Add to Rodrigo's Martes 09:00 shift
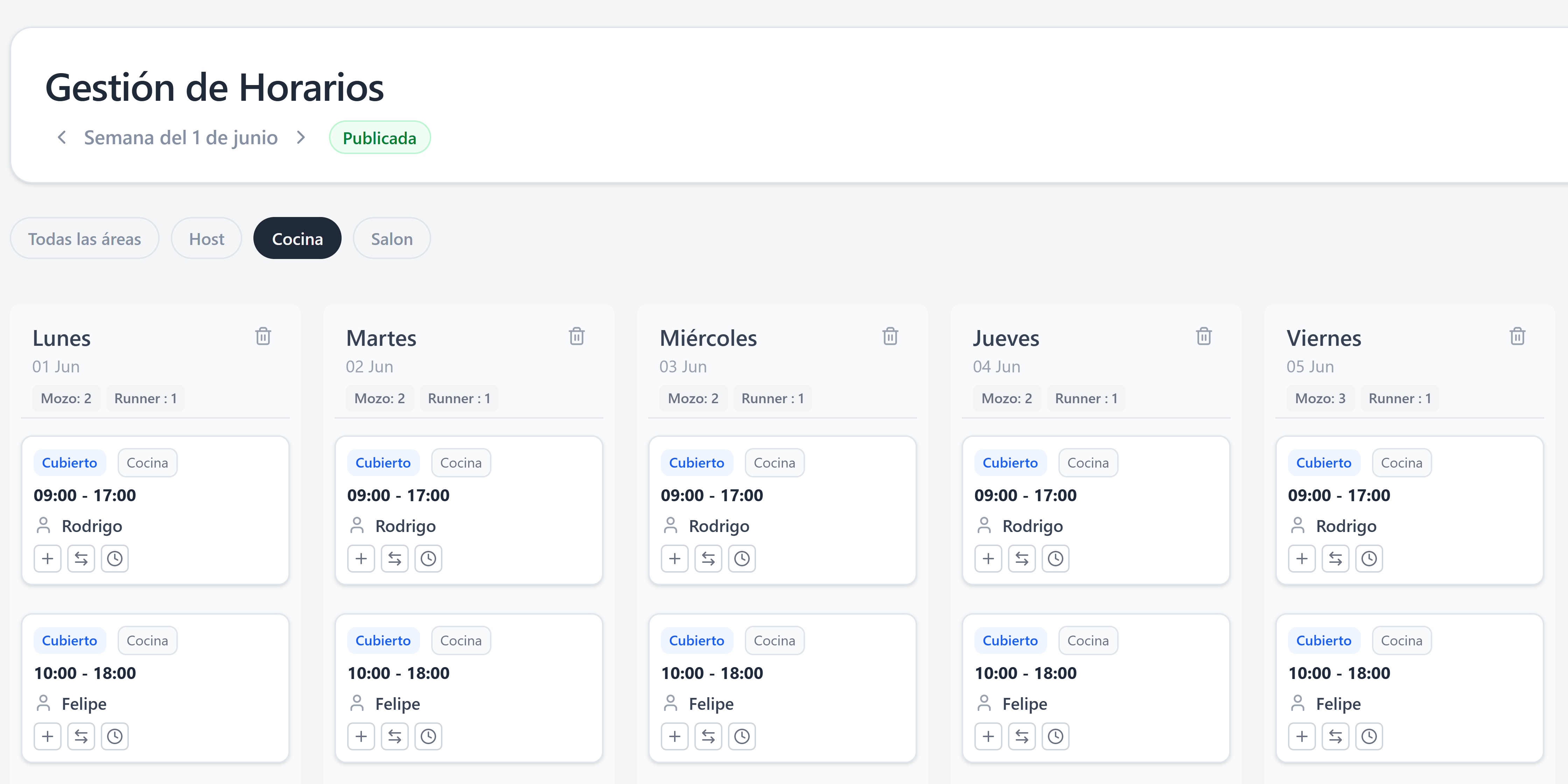This screenshot has height=784, width=1568. click(x=361, y=558)
